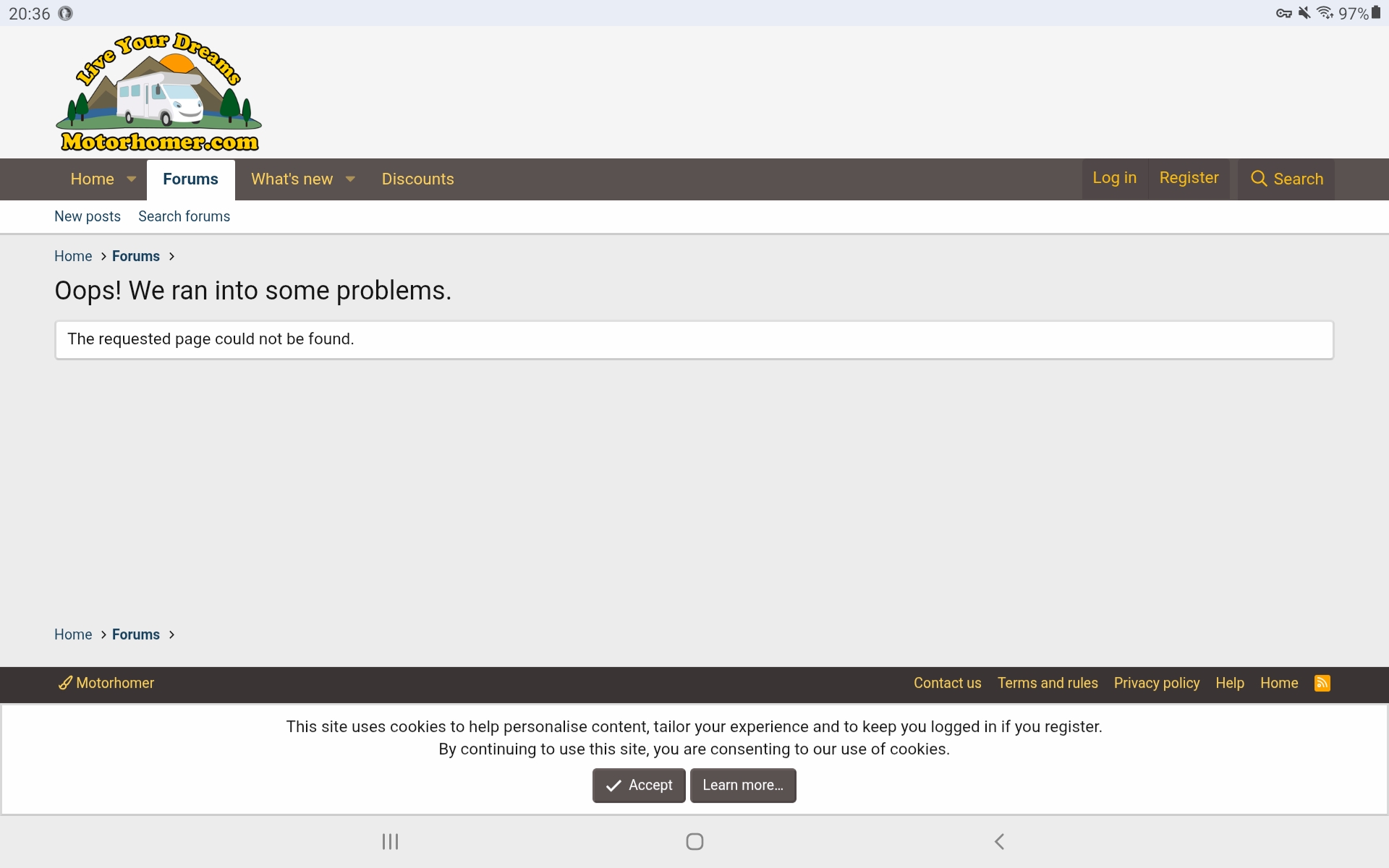
Task: Open Motorhomer style chooser brush link
Action: (106, 683)
